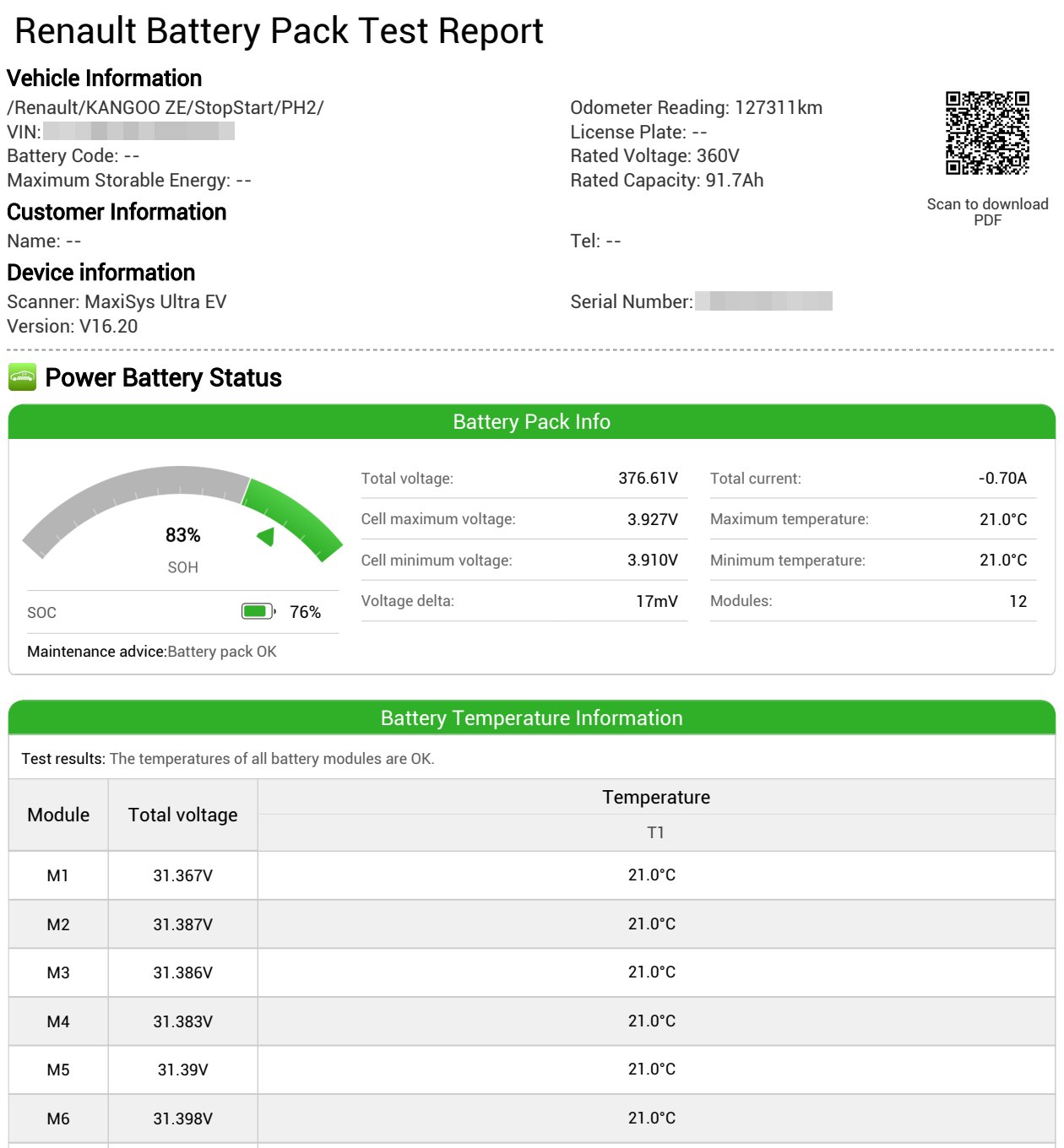Click the Modules count 12 value

[1018, 601]
